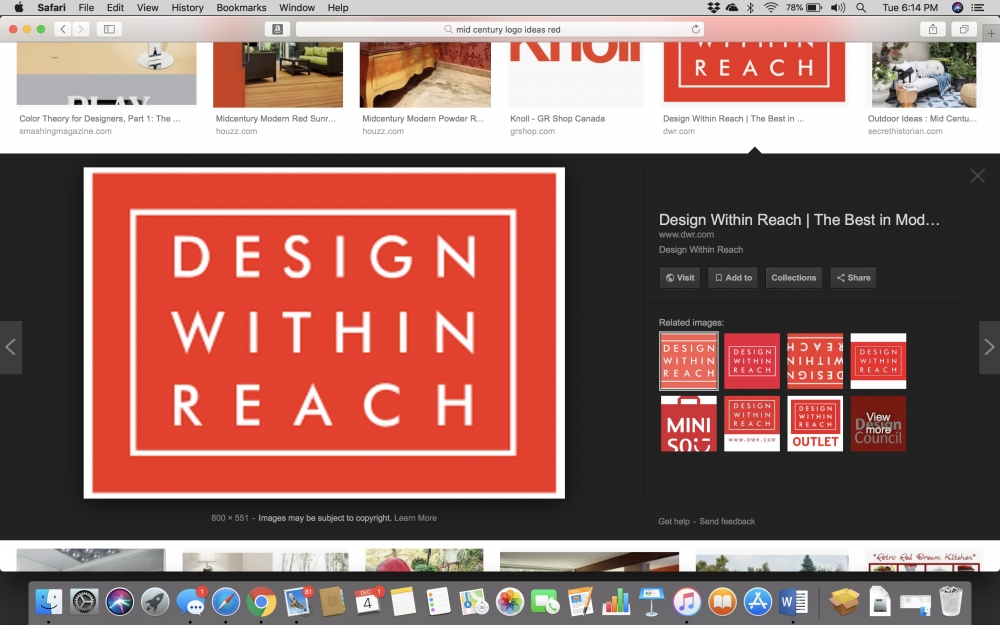Open Collections button

pos(793,278)
